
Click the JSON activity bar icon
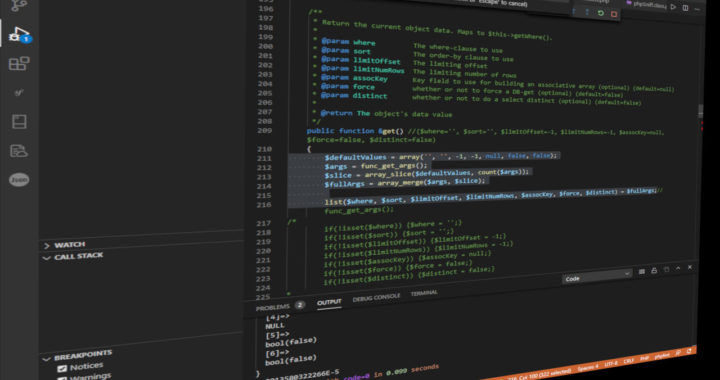click(x=19, y=180)
